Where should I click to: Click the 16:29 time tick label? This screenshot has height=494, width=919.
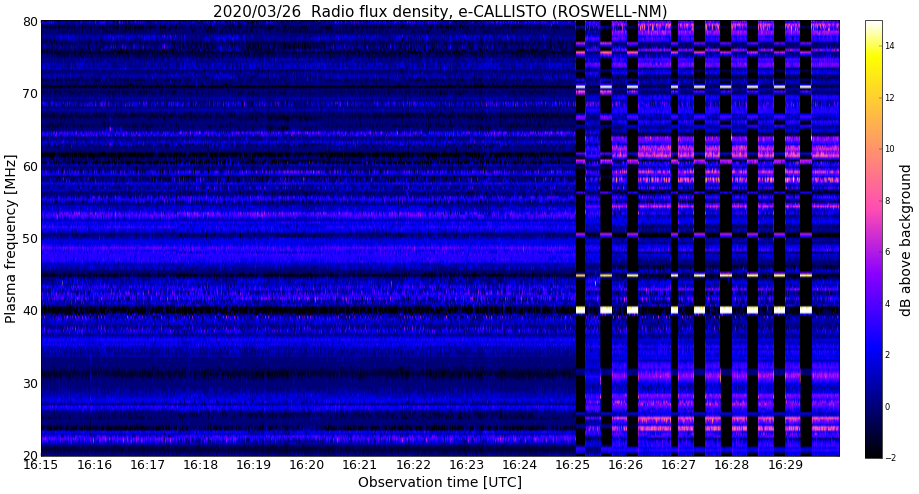pos(786,465)
